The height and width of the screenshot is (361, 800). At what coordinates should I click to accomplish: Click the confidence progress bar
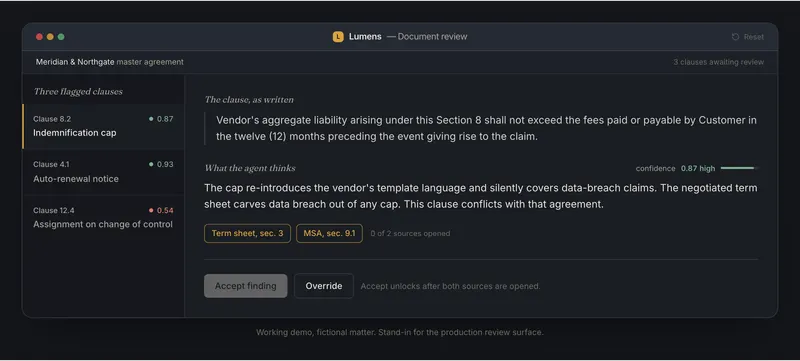(x=740, y=168)
